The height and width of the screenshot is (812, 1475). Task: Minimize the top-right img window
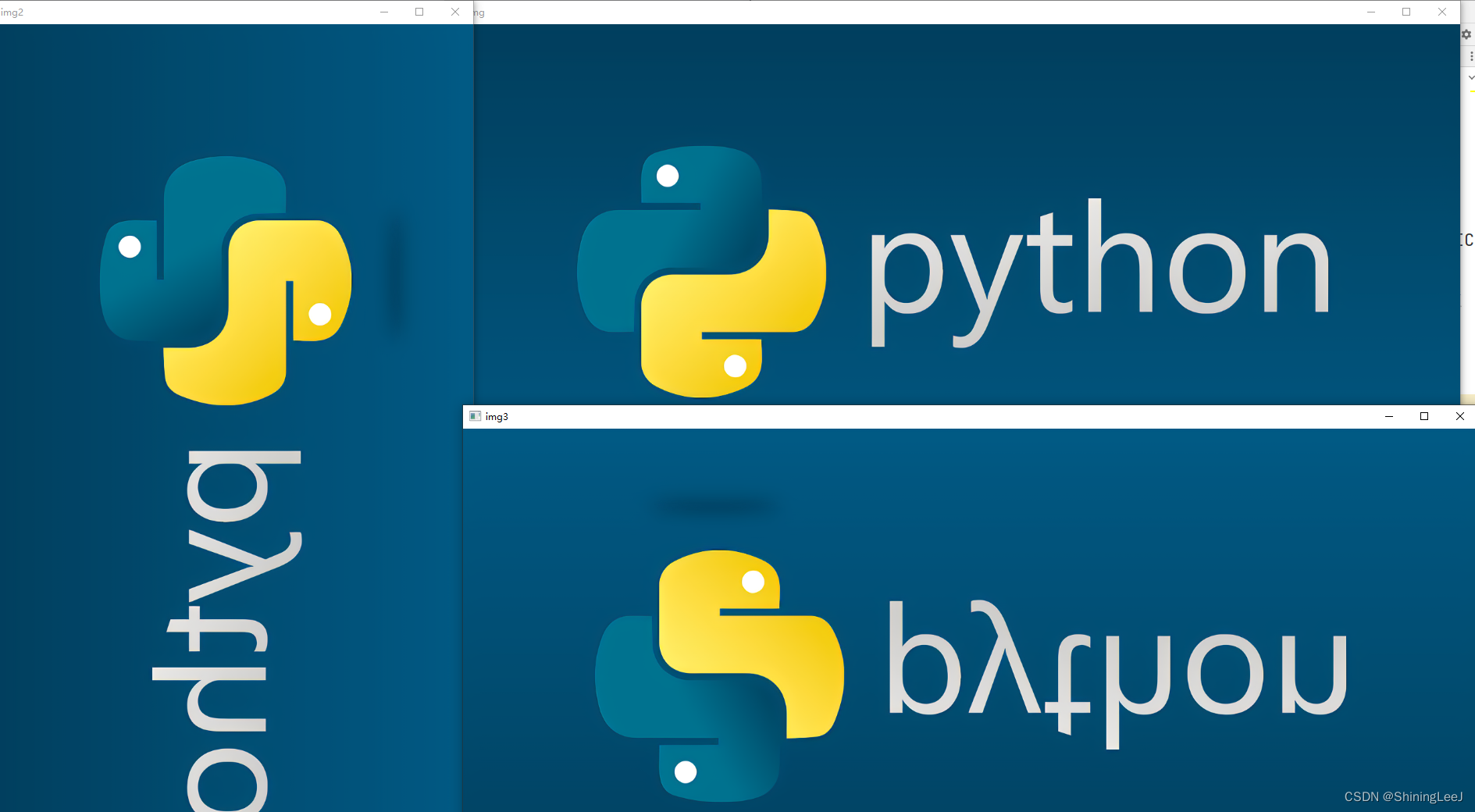point(1371,12)
